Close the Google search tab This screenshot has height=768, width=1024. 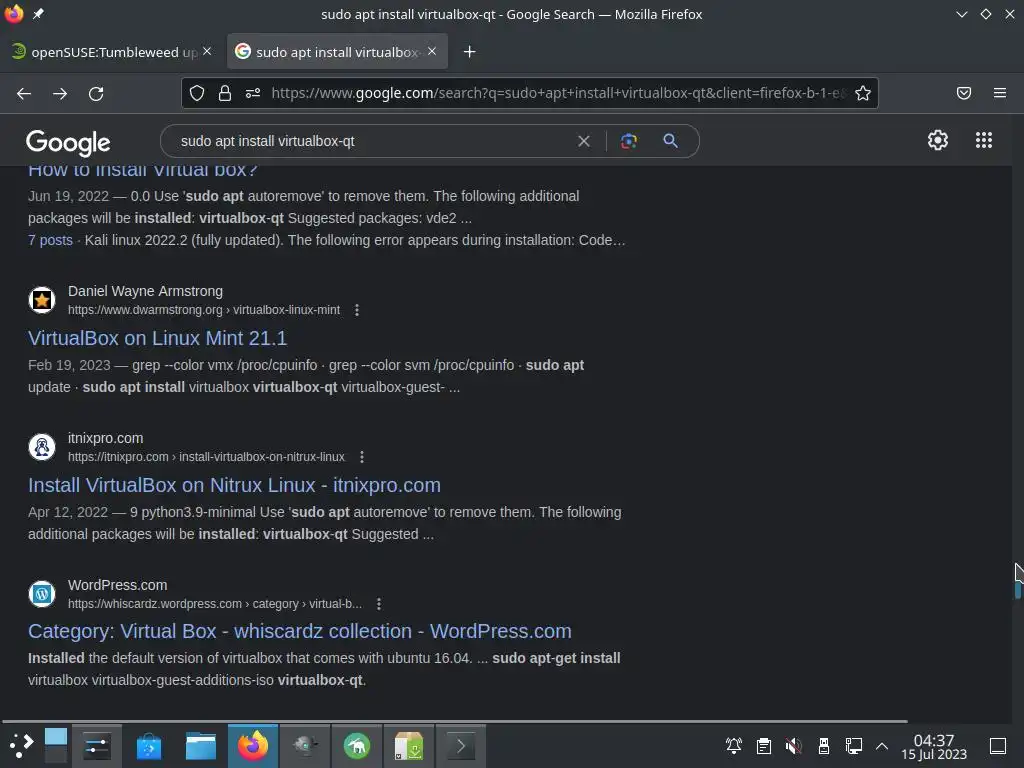point(432,51)
